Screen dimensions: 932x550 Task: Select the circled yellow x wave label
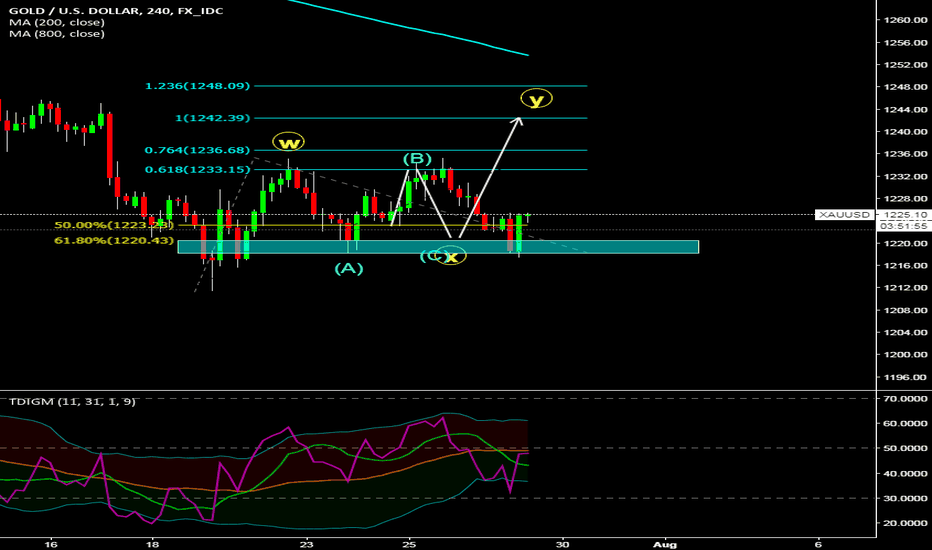click(452, 256)
